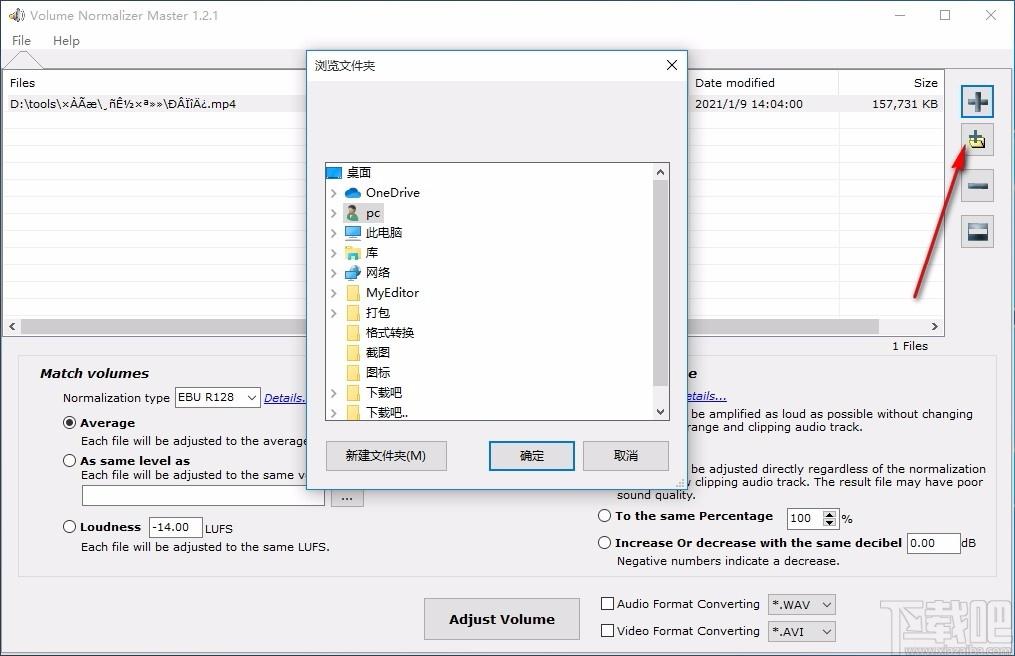Viewport: 1015px width, 656px height.
Task: Select Increase Or decrease with same decibel
Action: (604, 543)
